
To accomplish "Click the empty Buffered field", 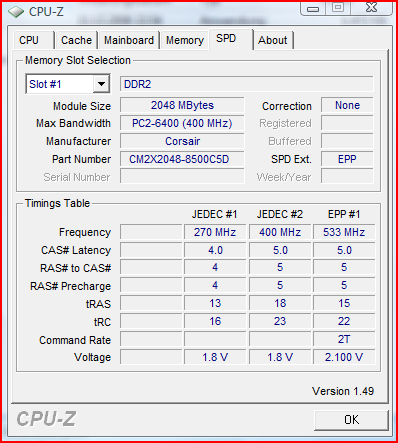I will click(x=347, y=141).
